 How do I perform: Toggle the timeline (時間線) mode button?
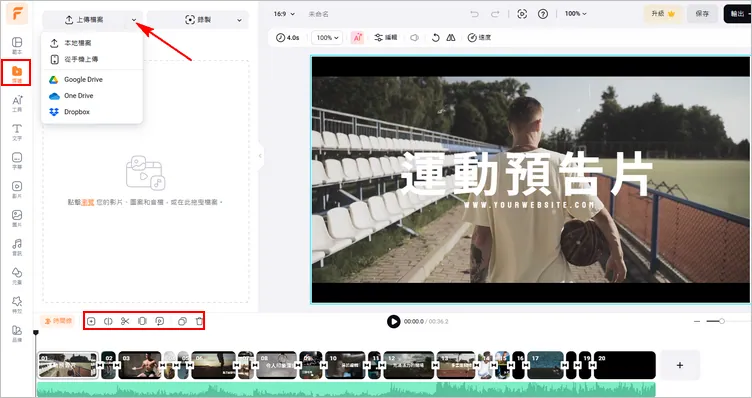pyautogui.click(x=59, y=321)
